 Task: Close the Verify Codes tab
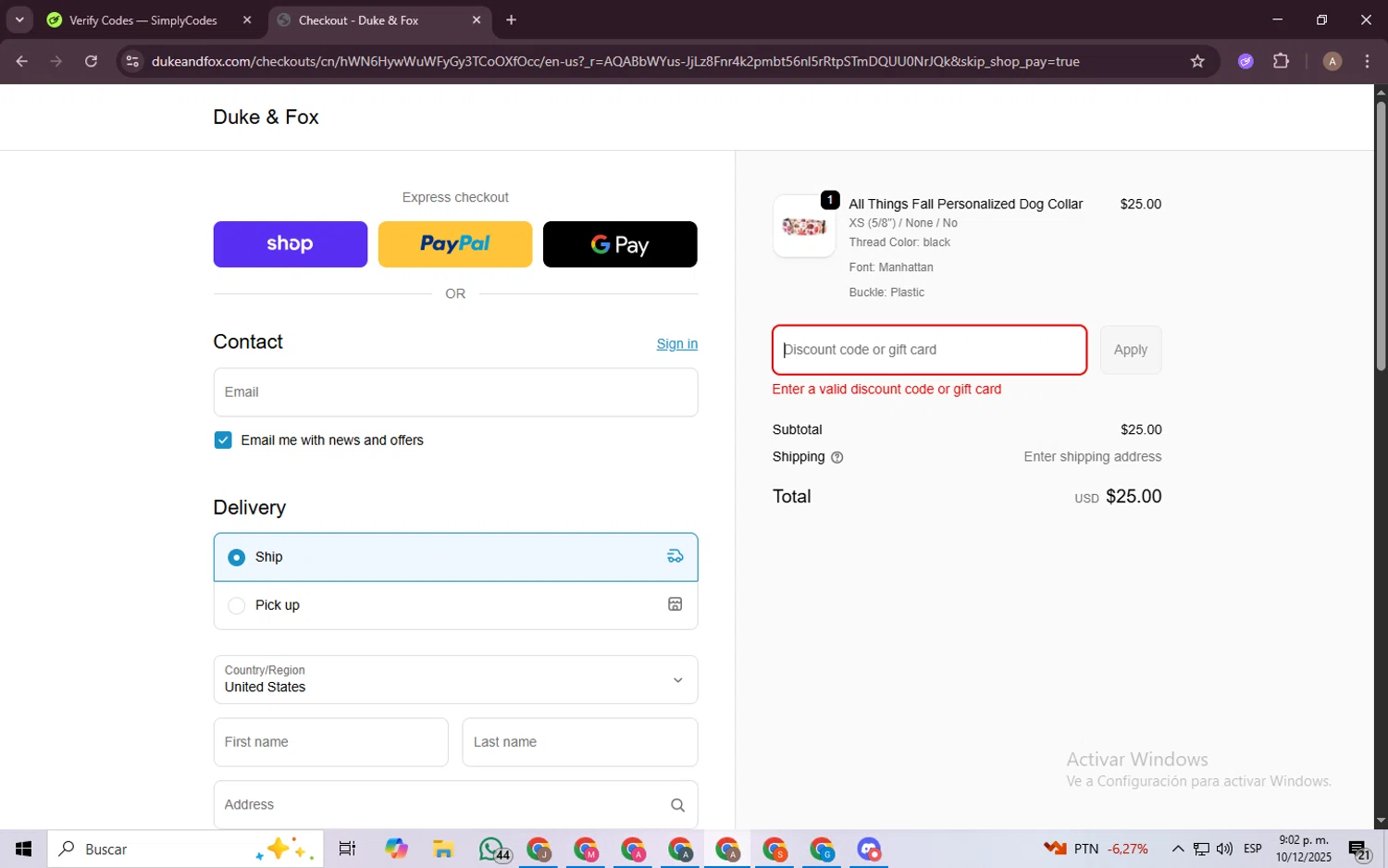click(x=247, y=19)
